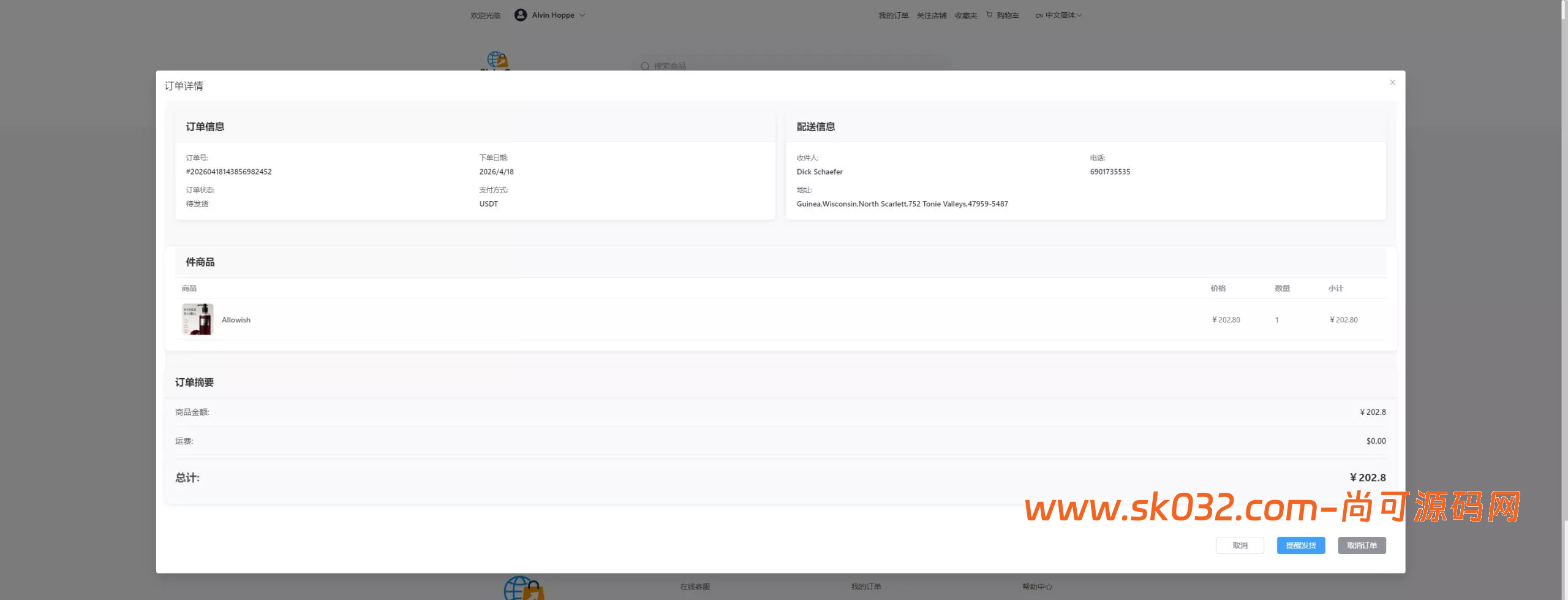Click the shipping fee $0.00
Image resolution: width=1568 pixels, height=600 pixels.
[1376, 441]
